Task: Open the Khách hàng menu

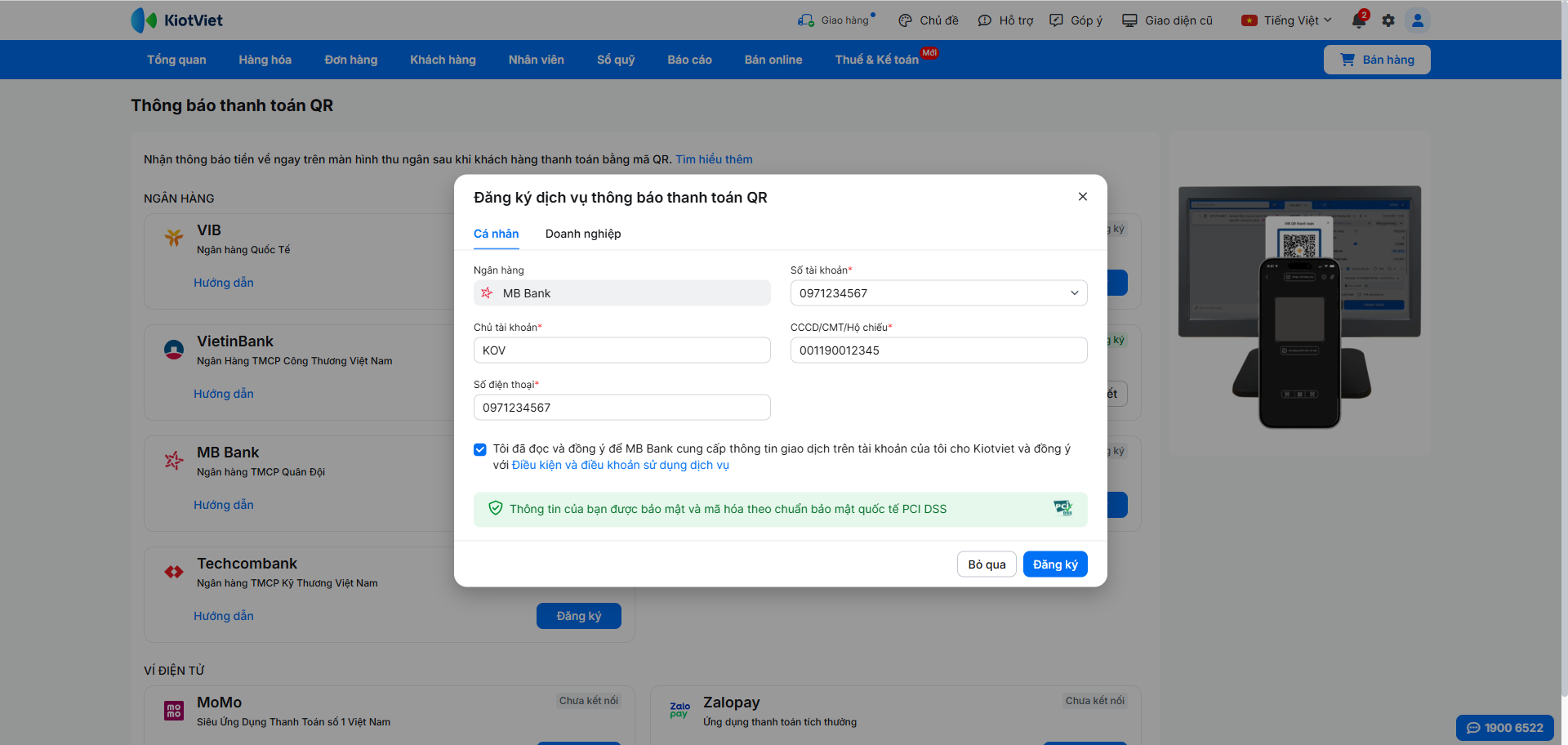Action: 443,60
